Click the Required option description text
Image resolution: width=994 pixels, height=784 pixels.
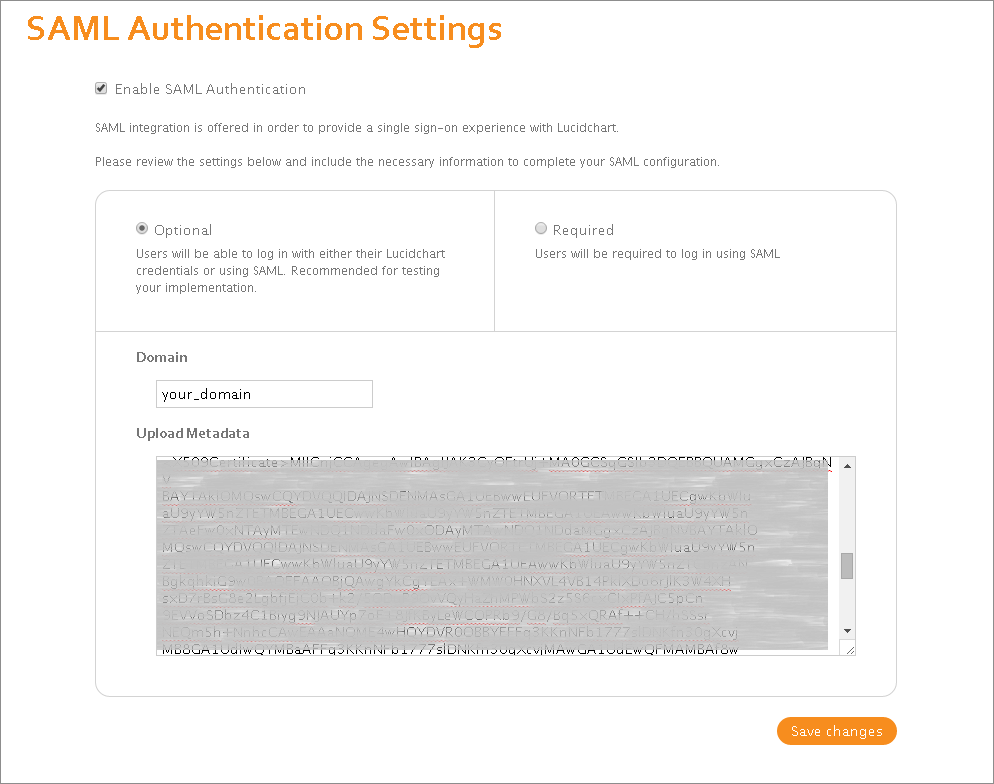tap(665, 253)
